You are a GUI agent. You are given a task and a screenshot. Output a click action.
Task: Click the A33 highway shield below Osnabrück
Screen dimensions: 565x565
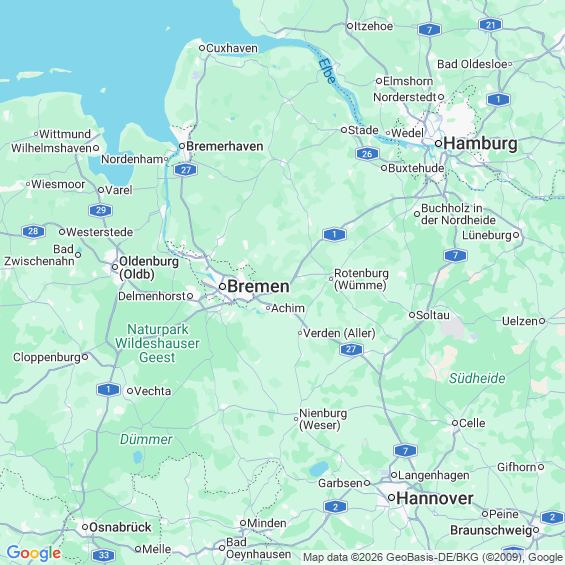[x=103, y=555]
